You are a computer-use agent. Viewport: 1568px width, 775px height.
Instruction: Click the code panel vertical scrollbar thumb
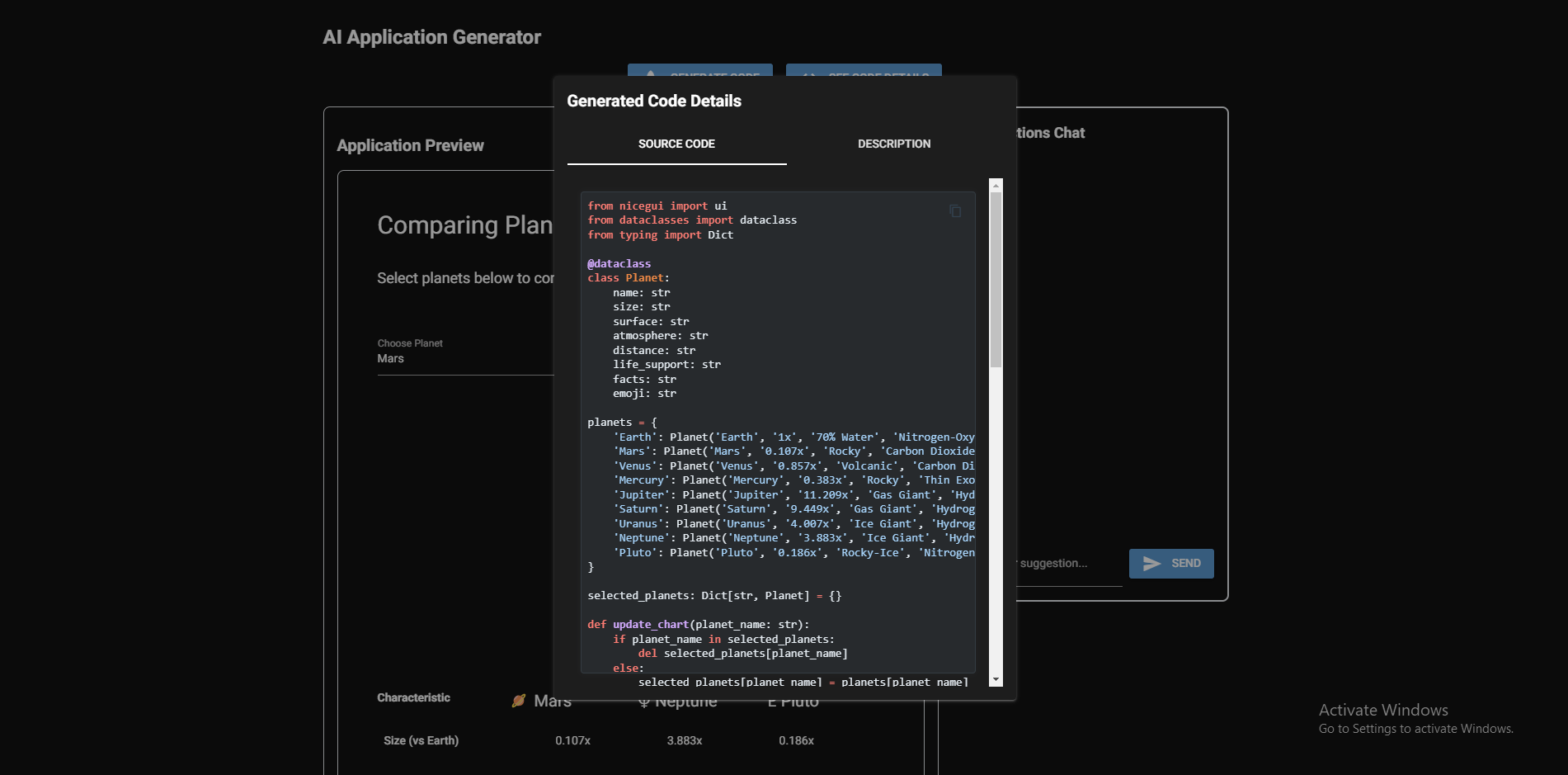(x=996, y=280)
